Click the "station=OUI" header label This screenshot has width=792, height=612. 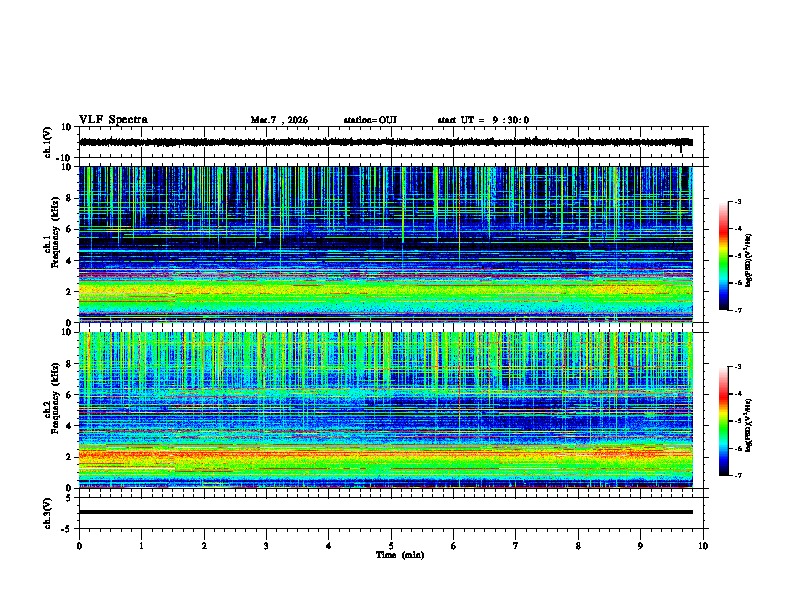pyautogui.click(x=370, y=120)
